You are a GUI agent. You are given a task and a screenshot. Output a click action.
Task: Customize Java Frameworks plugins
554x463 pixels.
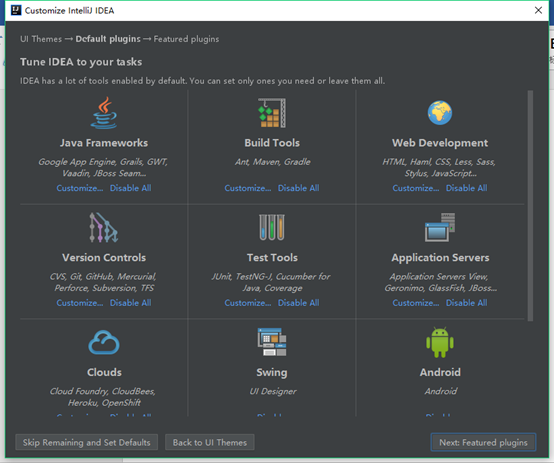click(80, 188)
